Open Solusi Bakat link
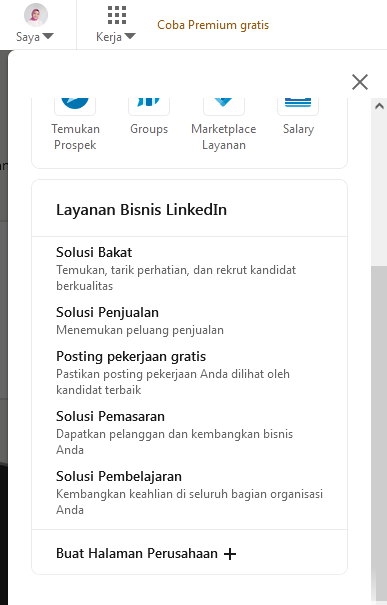This screenshot has width=387, height=605. coord(94,252)
